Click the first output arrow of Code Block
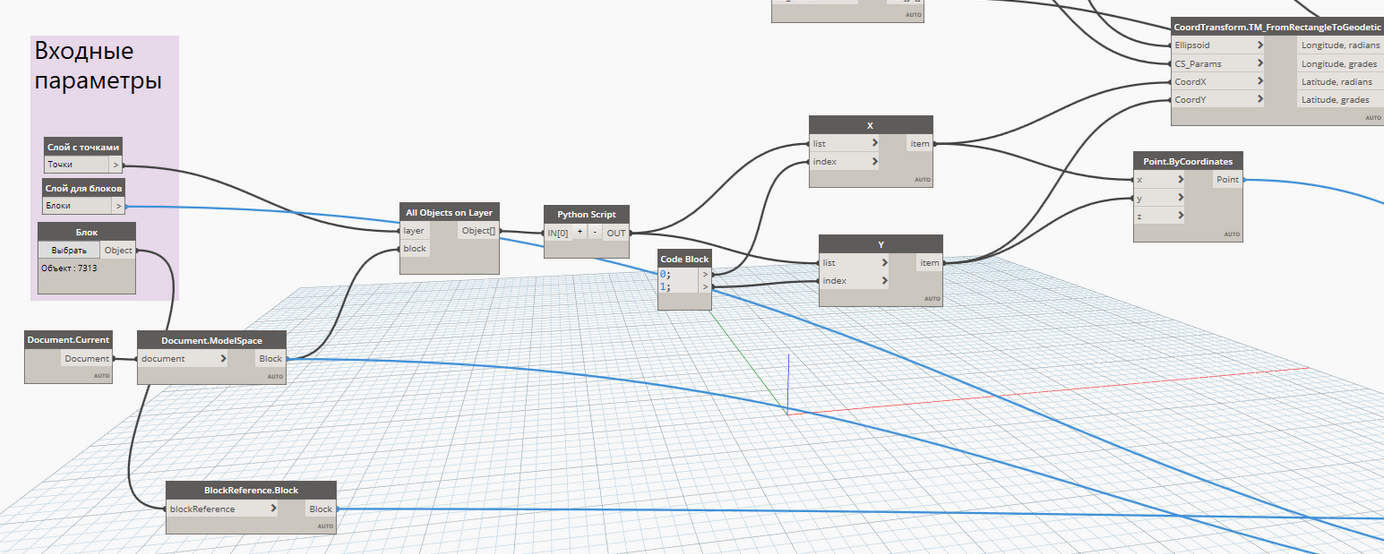 point(705,273)
